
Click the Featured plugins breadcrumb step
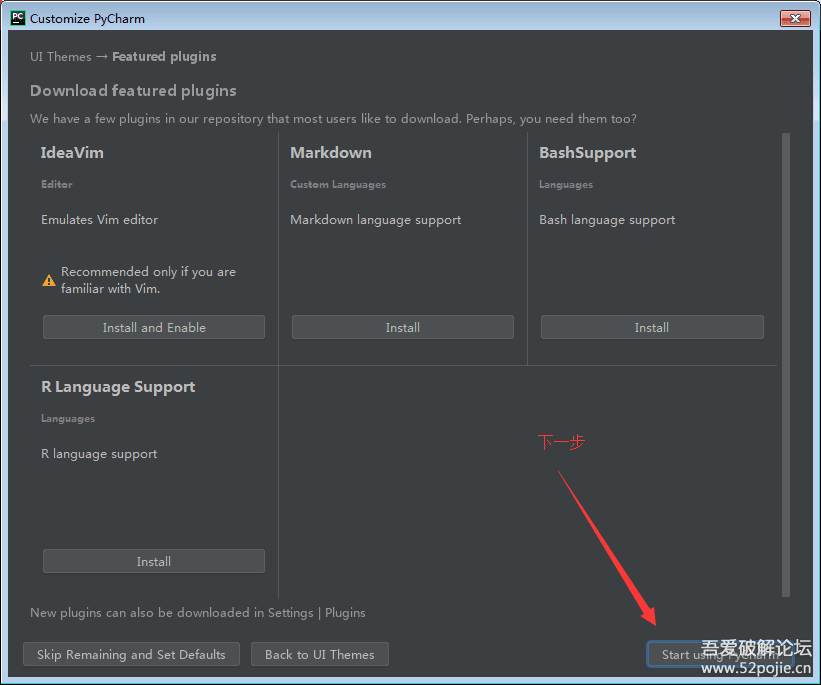pos(164,57)
